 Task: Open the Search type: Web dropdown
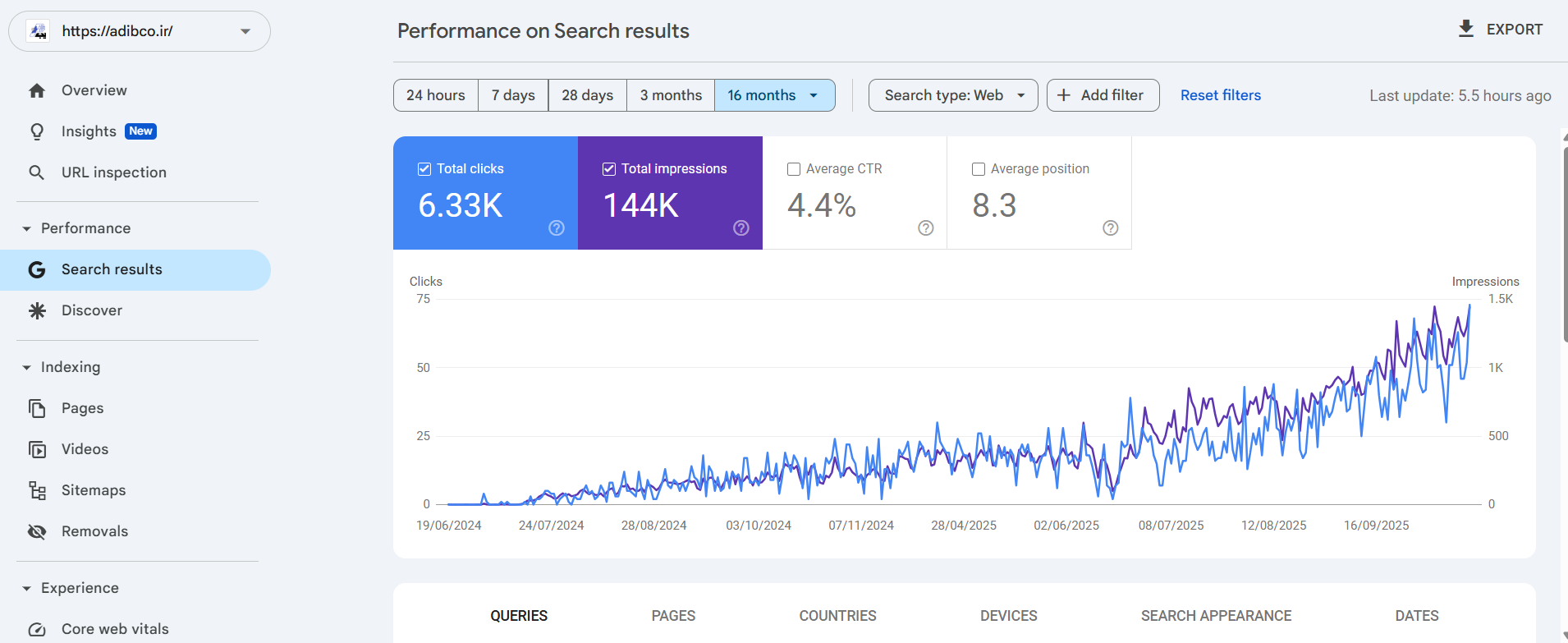953,95
